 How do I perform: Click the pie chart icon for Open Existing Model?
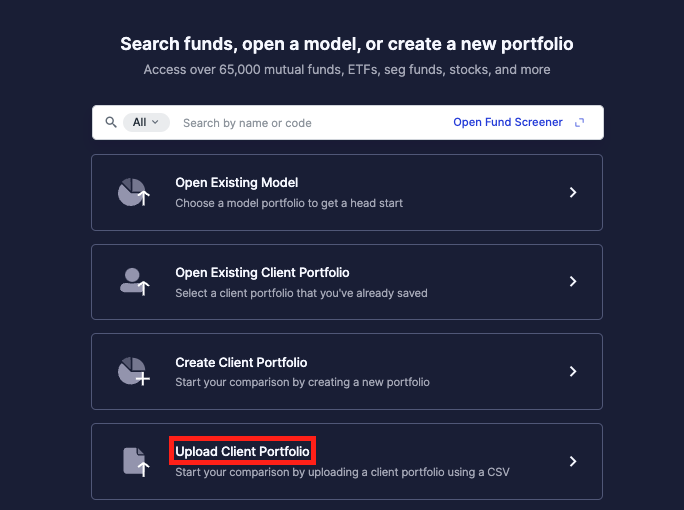[133, 192]
